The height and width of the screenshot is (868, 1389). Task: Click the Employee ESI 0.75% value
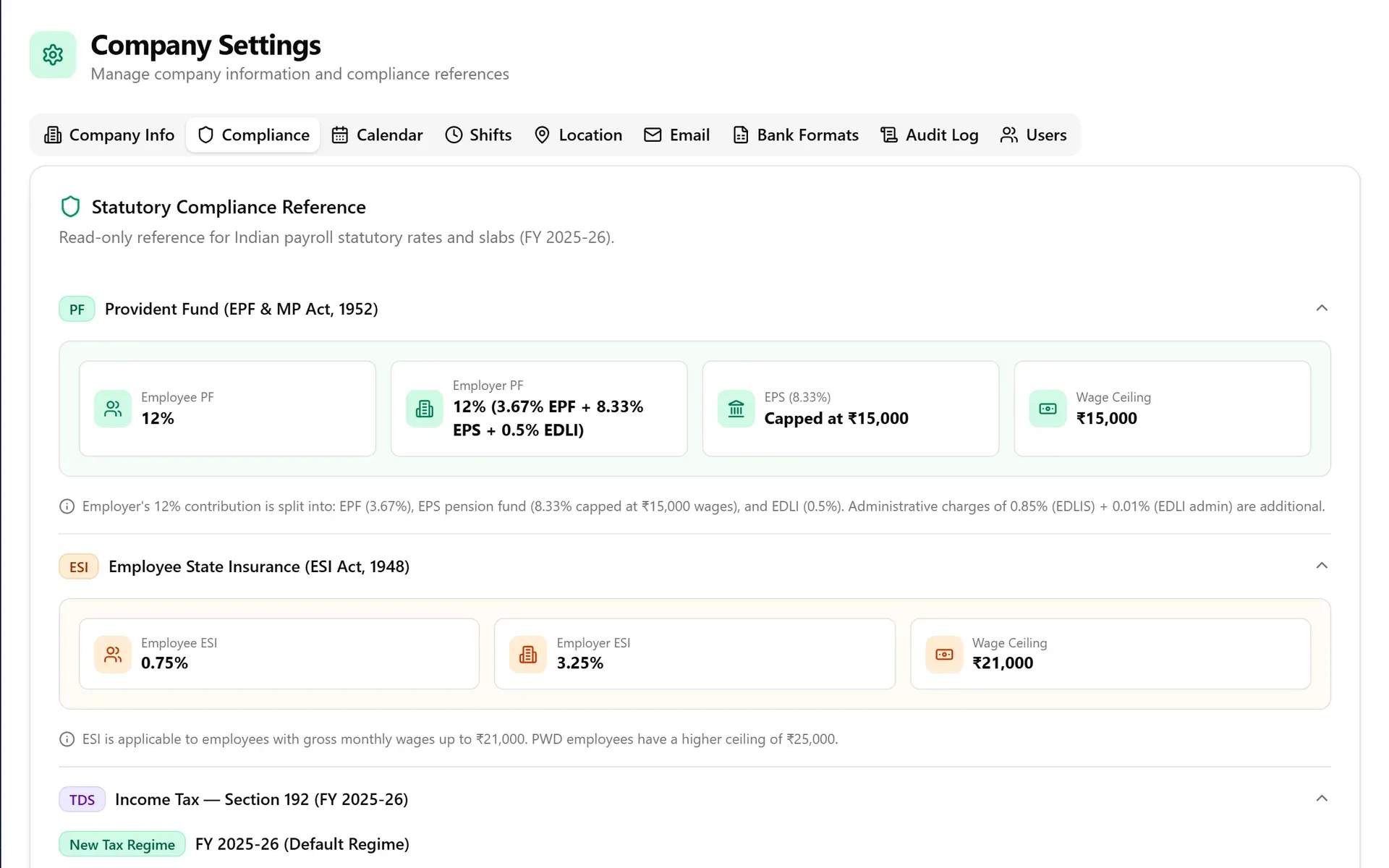pyautogui.click(x=164, y=663)
